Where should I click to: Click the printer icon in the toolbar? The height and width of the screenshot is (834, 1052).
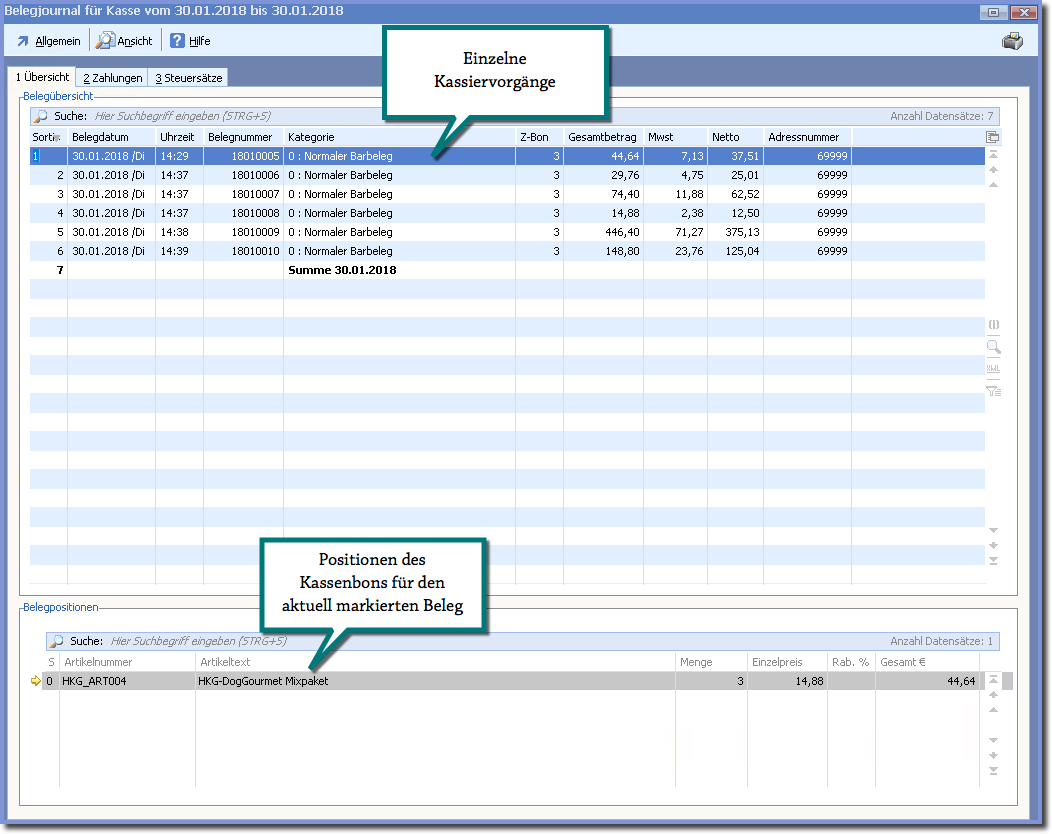point(1012,41)
